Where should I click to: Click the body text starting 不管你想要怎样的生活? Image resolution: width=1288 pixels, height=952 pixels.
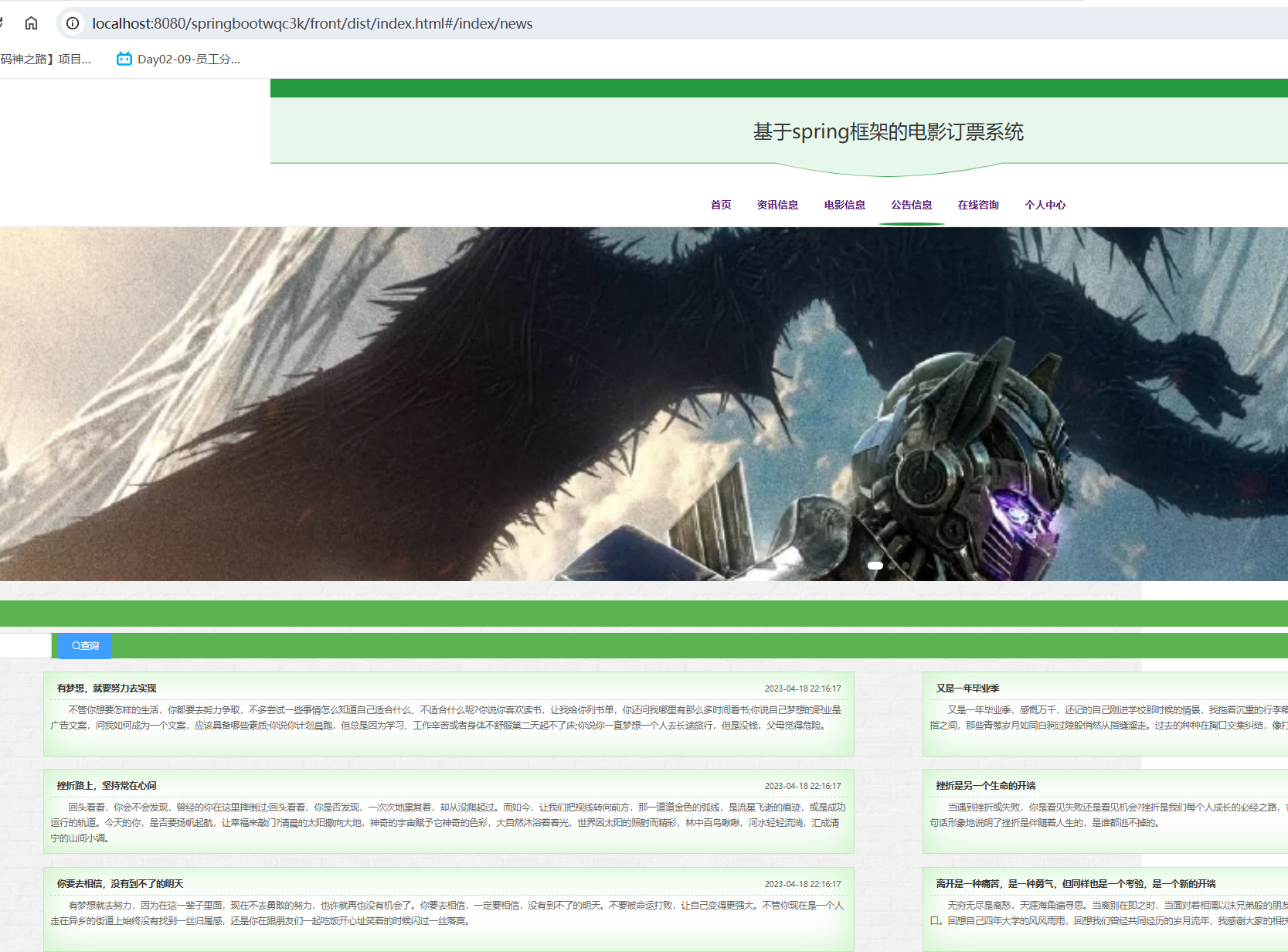pos(447,718)
